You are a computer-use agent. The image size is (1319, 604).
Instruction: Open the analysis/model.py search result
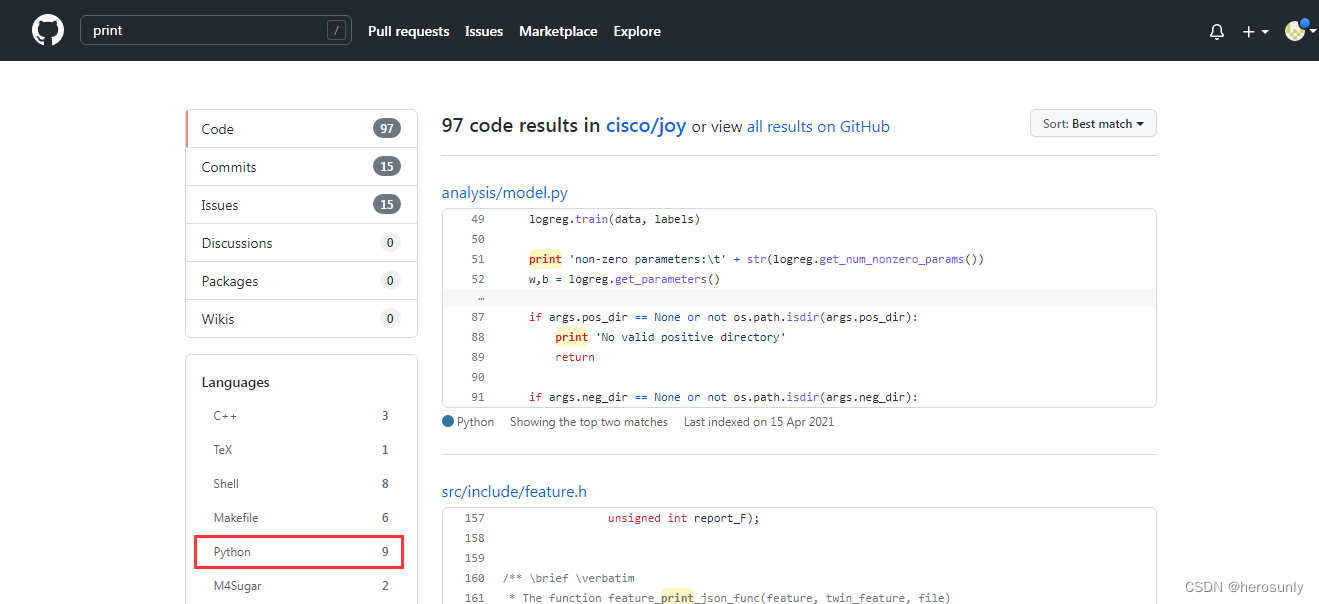(x=504, y=192)
